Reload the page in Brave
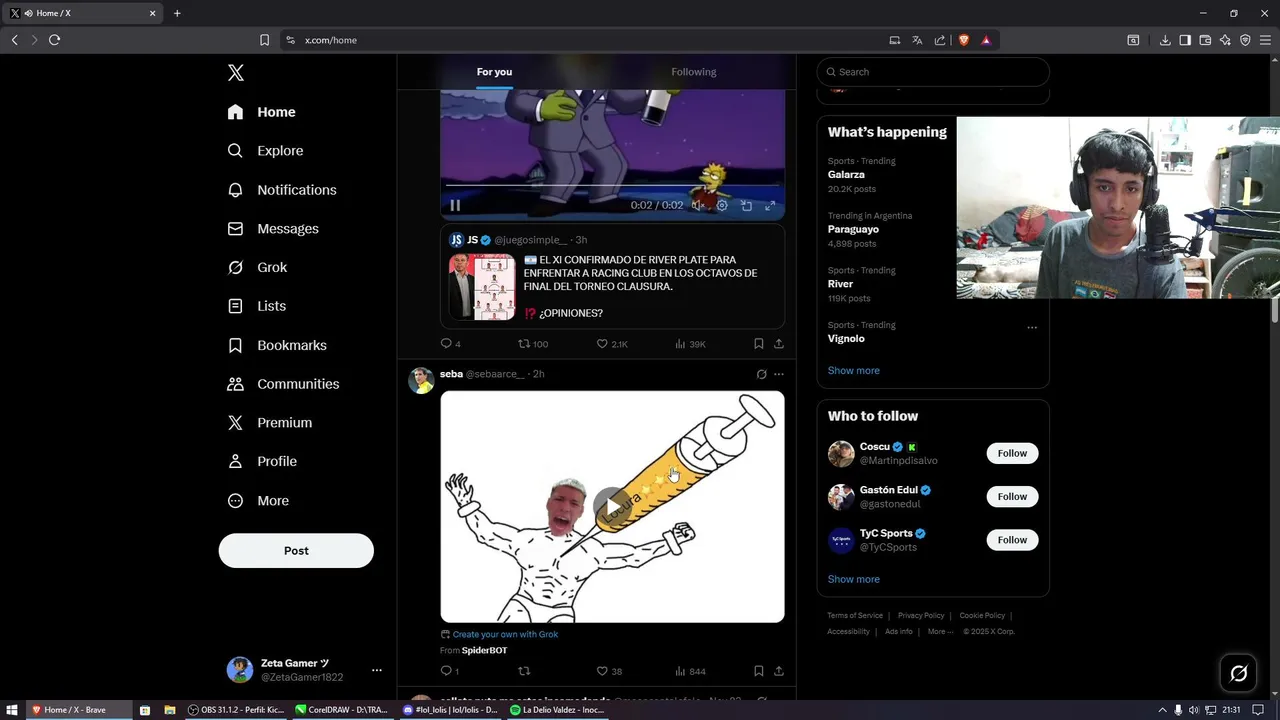Viewport: 1280px width, 720px height. pos(54,40)
